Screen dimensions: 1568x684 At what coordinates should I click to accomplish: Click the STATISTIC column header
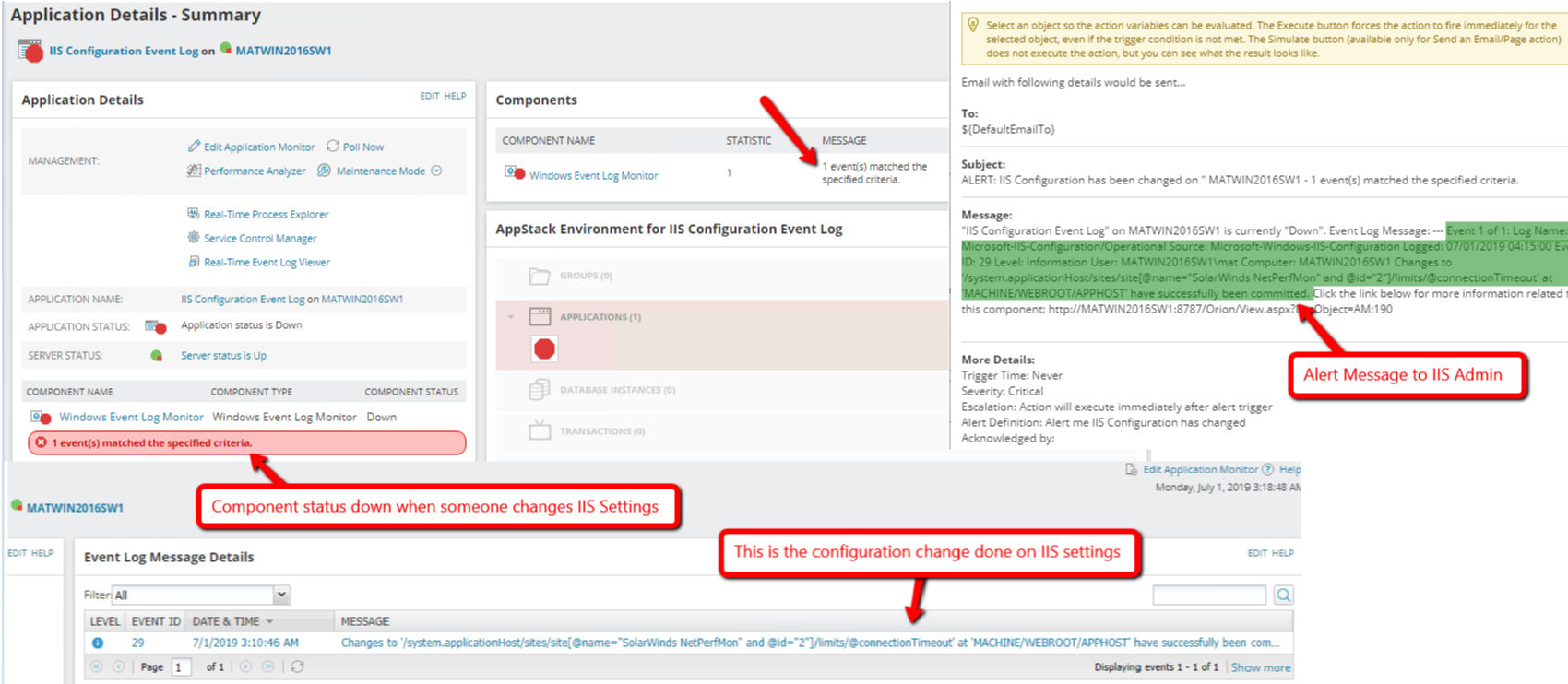tap(748, 141)
